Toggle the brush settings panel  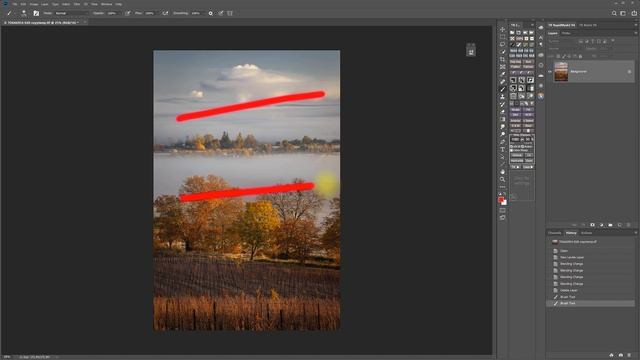[x=36, y=13]
